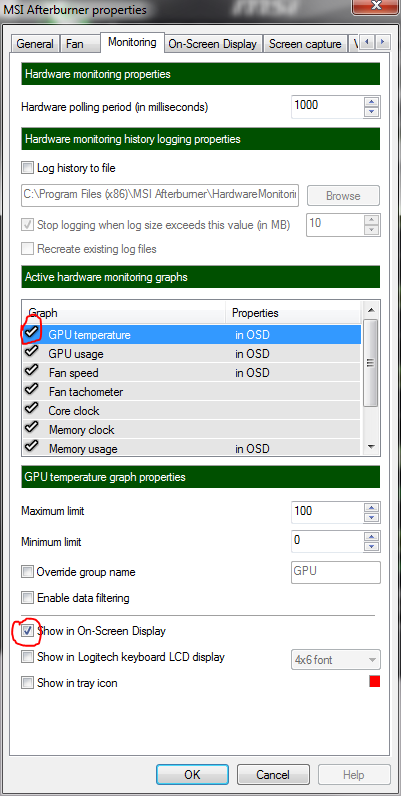The width and height of the screenshot is (401, 796).
Task: Toggle the GPU usage graph checkmark
Action: (x=31, y=351)
